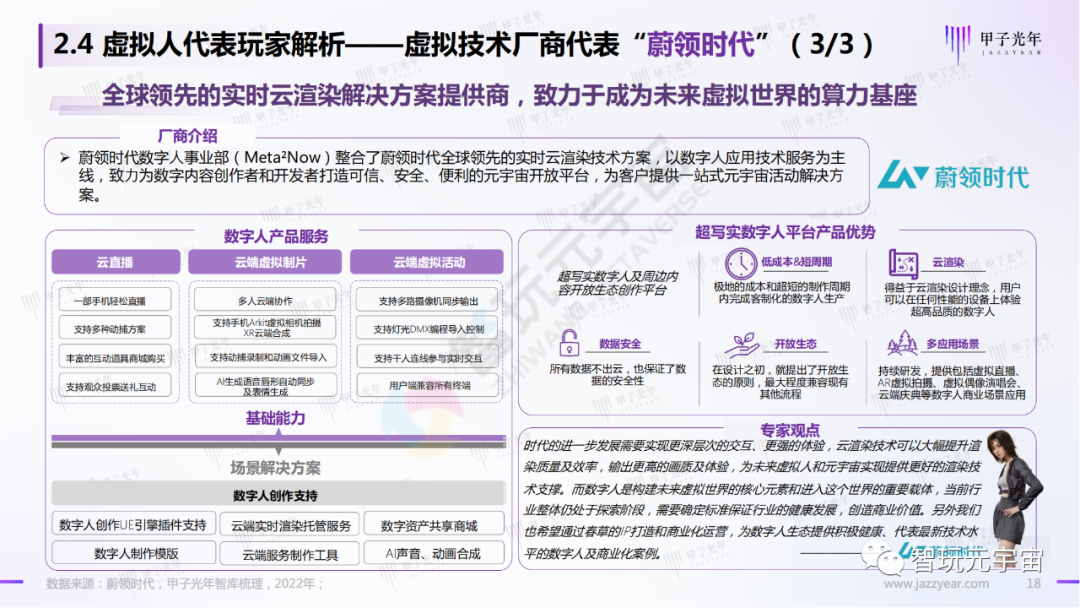1080x608 pixels.
Task: Click the 支持动捕录制和动画文件导入 box
Action: click(266, 357)
